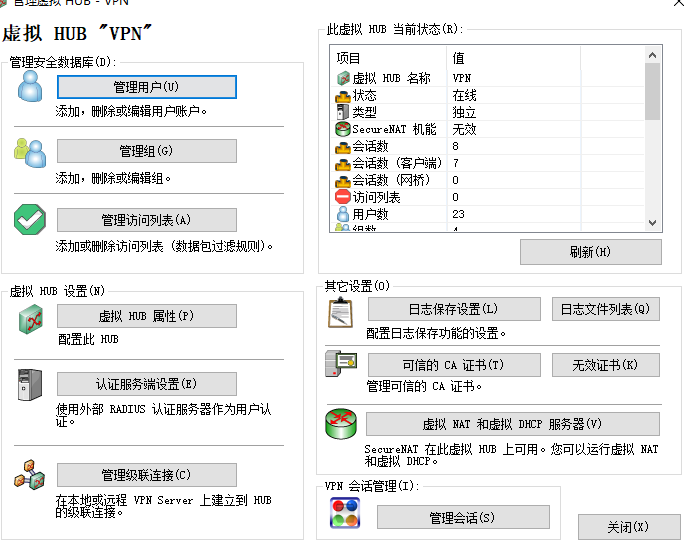Click the colorful session manager icon

tap(345, 513)
